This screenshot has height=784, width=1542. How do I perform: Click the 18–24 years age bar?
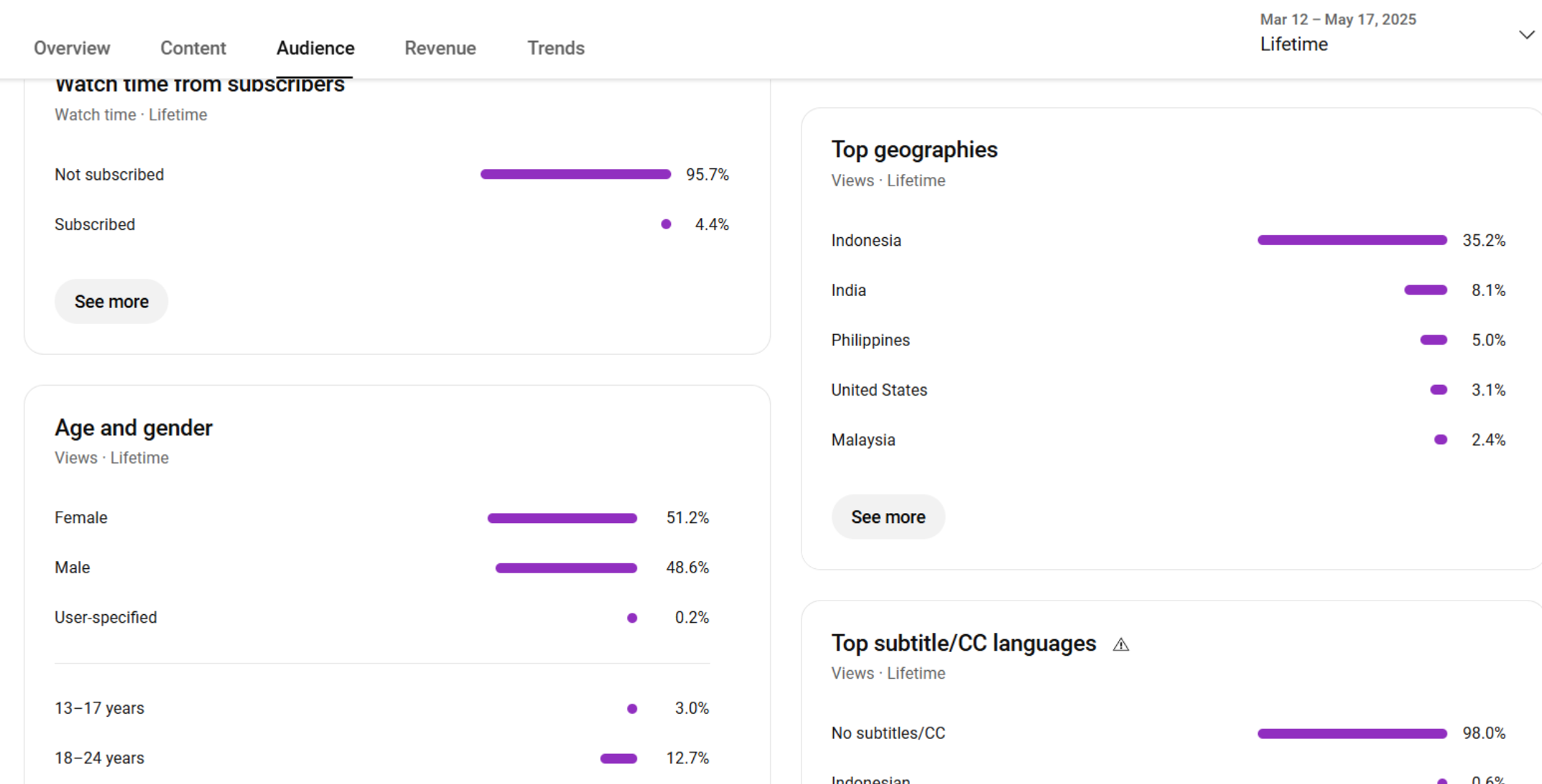pyautogui.click(x=618, y=758)
